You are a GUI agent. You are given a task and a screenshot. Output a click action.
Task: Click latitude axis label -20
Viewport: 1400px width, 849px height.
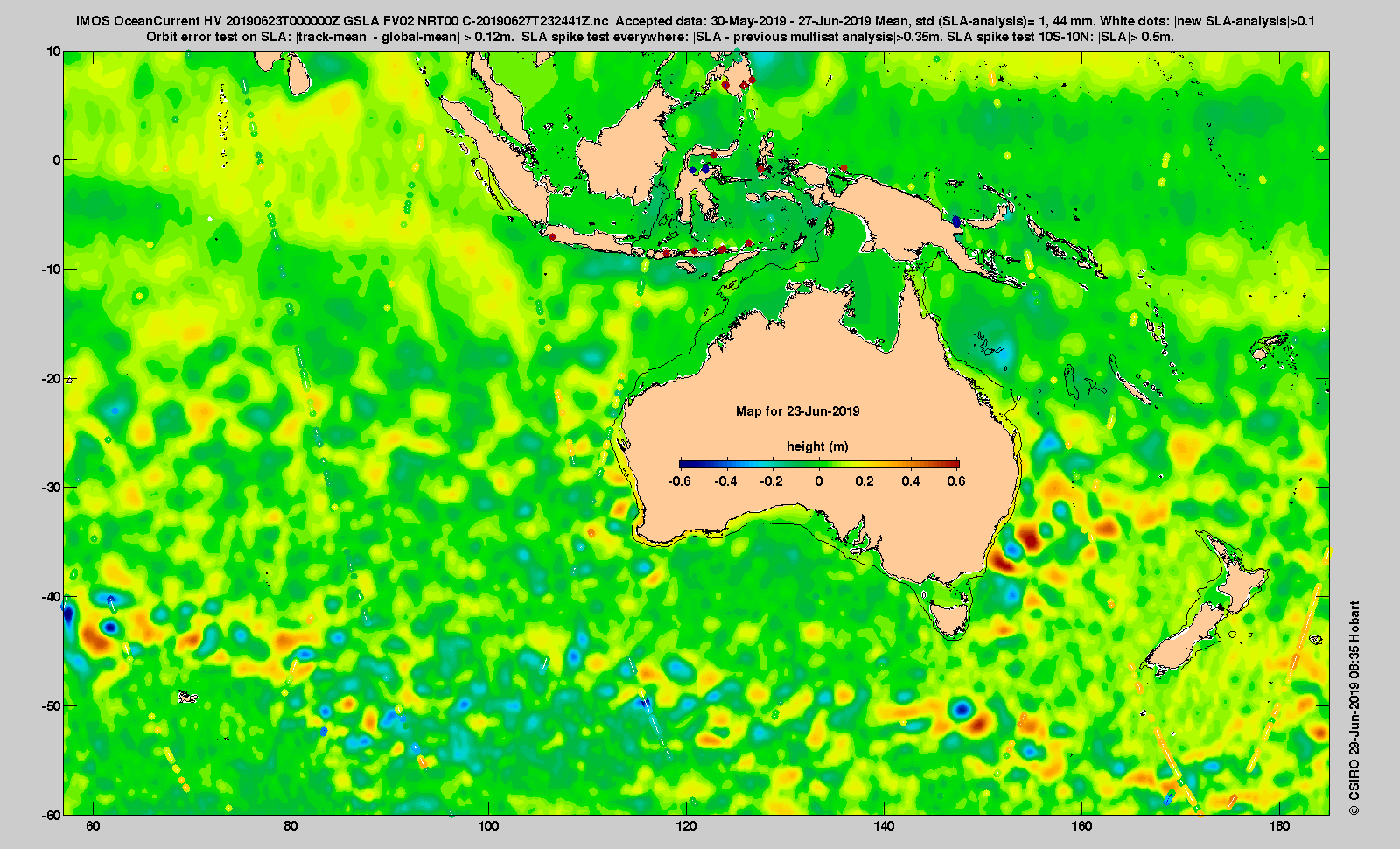click(52, 378)
